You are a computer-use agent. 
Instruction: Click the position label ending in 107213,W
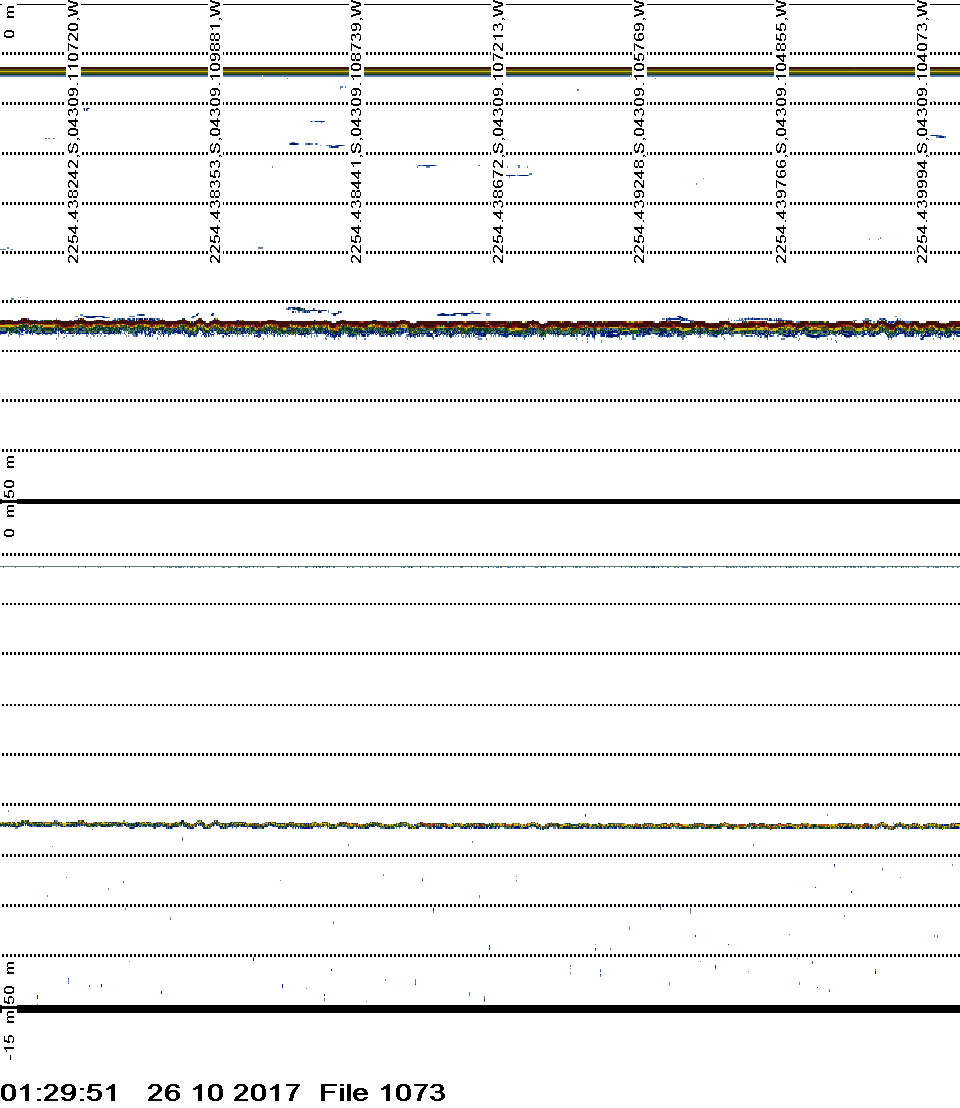pos(498,131)
